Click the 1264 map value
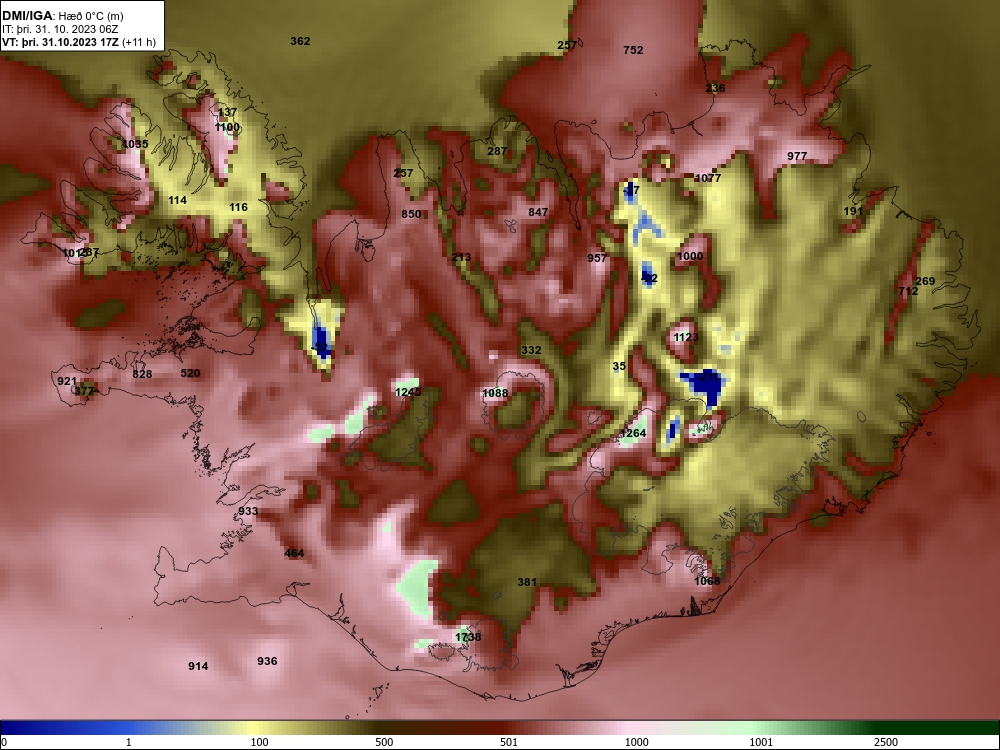The height and width of the screenshot is (750, 1000). click(x=633, y=434)
